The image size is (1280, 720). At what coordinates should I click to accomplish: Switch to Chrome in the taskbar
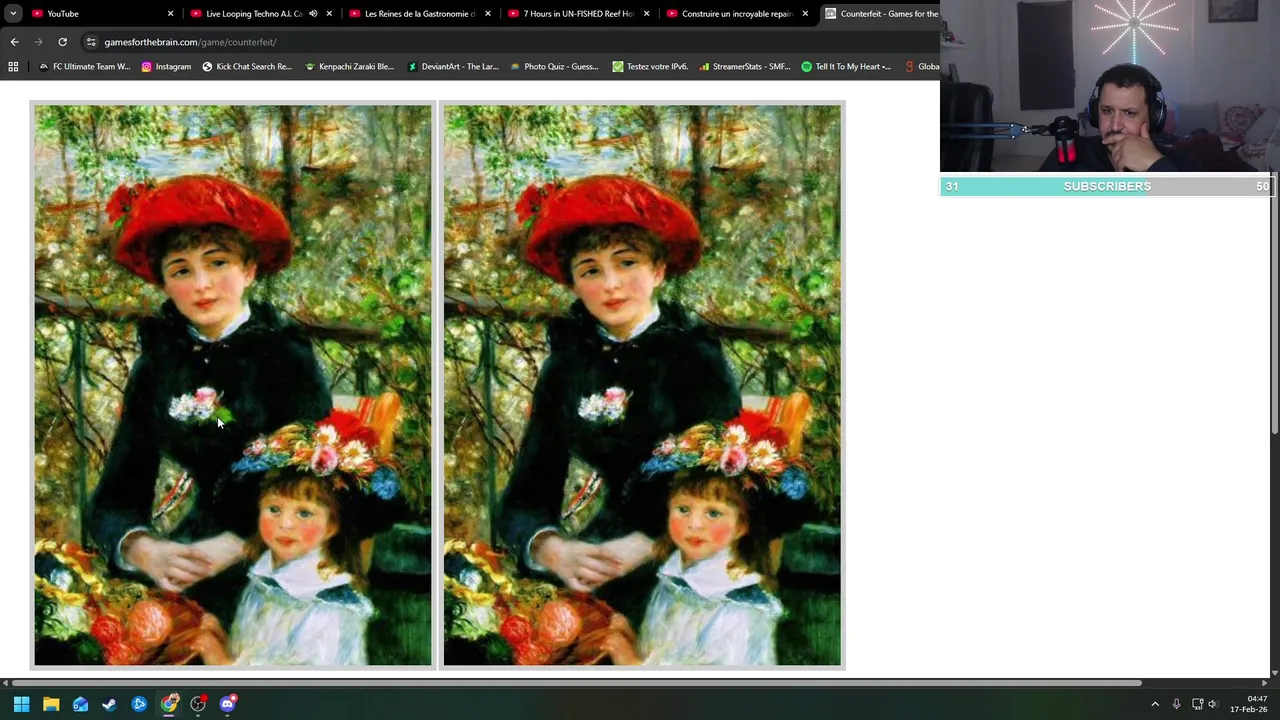169,704
